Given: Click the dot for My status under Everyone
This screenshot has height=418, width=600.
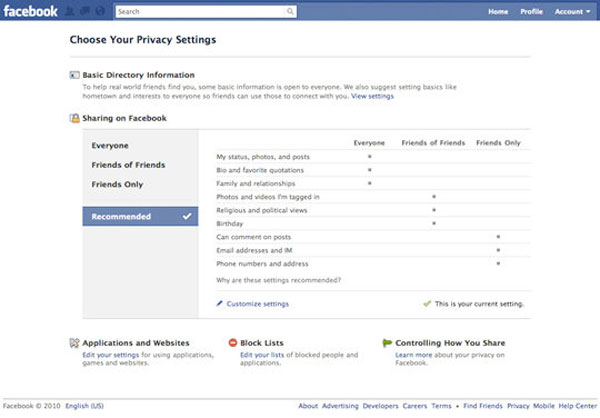Looking at the screenshot, I should (370, 156).
